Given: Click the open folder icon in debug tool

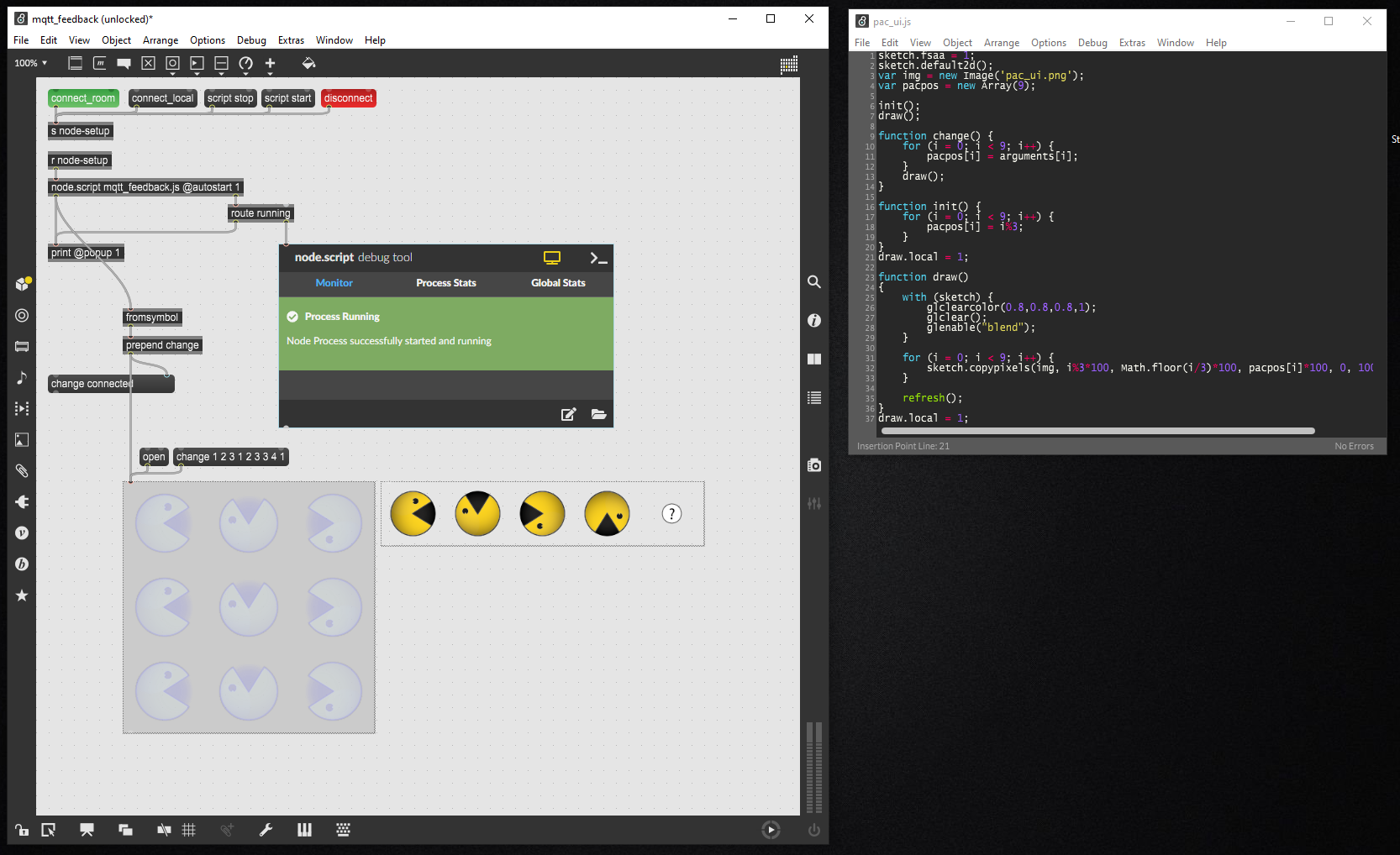Looking at the screenshot, I should [599, 414].
